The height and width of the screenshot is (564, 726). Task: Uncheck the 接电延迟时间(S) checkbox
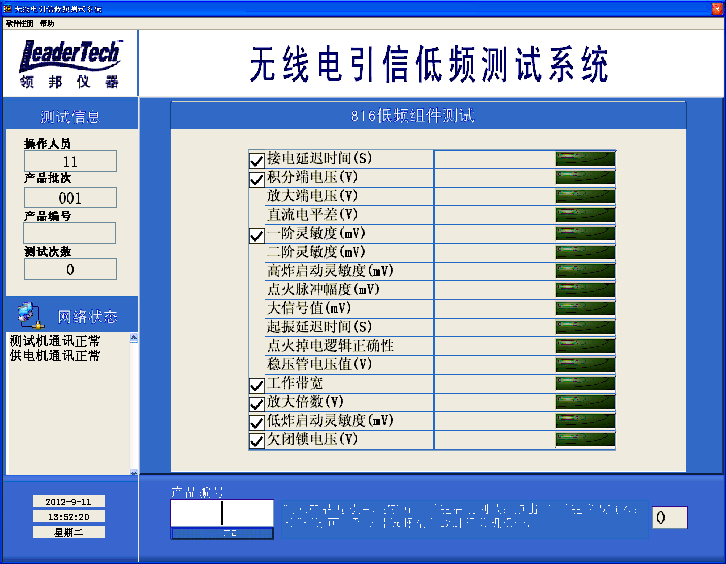[x=257, y=159]
